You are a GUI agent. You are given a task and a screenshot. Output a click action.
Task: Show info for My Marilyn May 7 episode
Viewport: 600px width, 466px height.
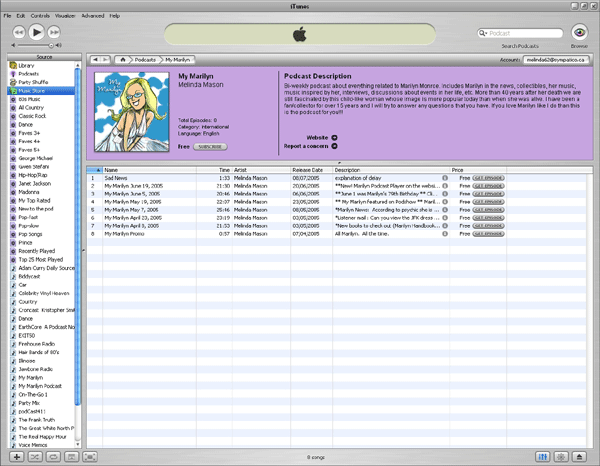point(445,210)
